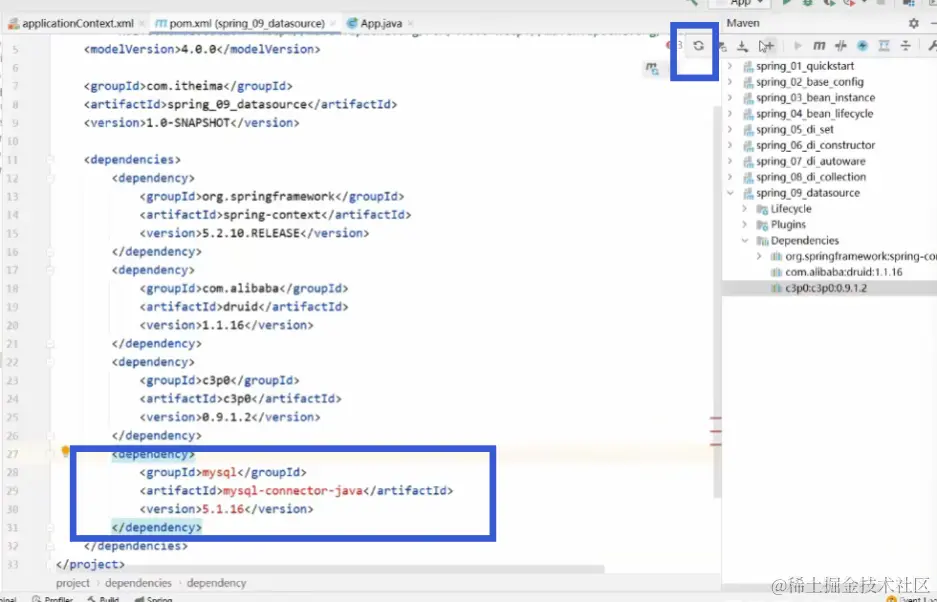Click 'dependency' breadcrumb
Image resolution: width=937 pixels, height=602 pixels.
(x=216, y=583)
